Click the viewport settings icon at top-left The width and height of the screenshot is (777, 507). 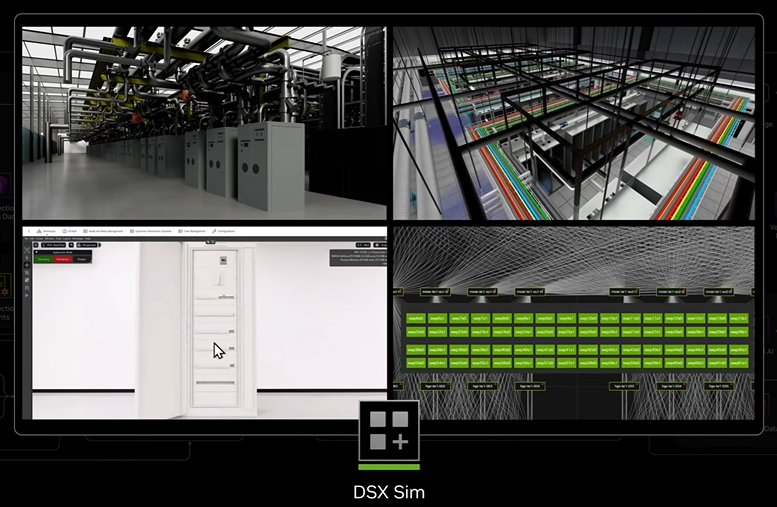click(37, 244)
